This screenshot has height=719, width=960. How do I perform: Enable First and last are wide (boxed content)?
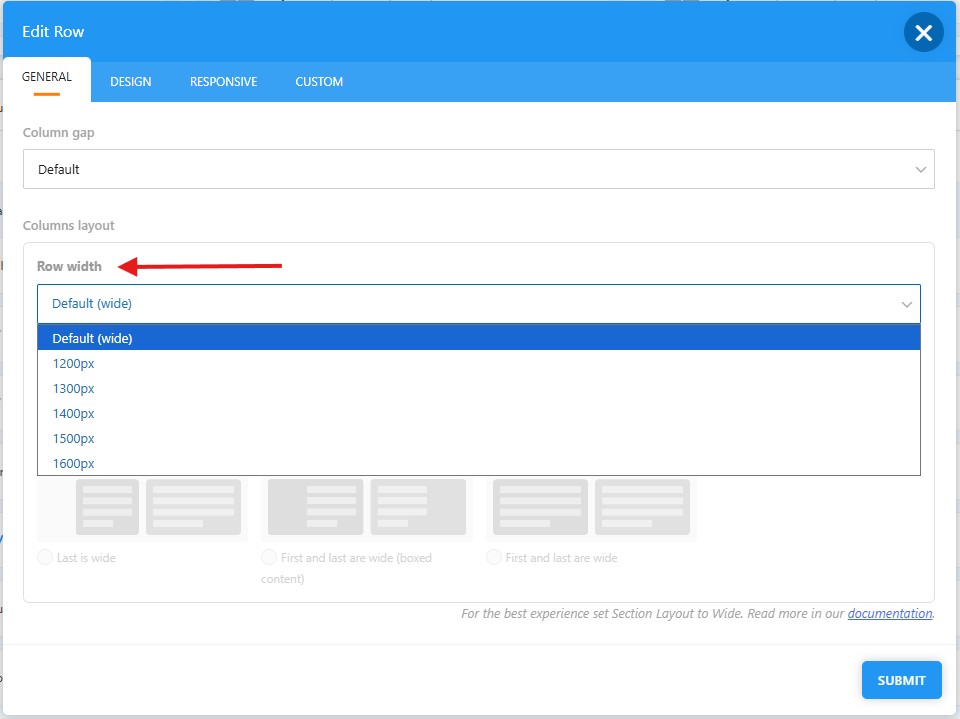[269, 557]
